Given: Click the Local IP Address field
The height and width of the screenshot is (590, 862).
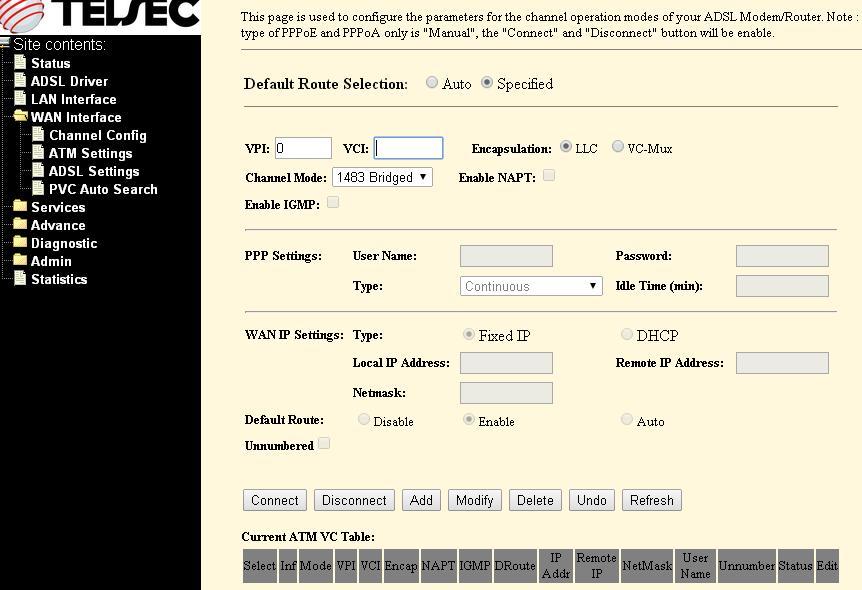Looking at the screenshot, I should pyautogui.click(x=506, y=363).
